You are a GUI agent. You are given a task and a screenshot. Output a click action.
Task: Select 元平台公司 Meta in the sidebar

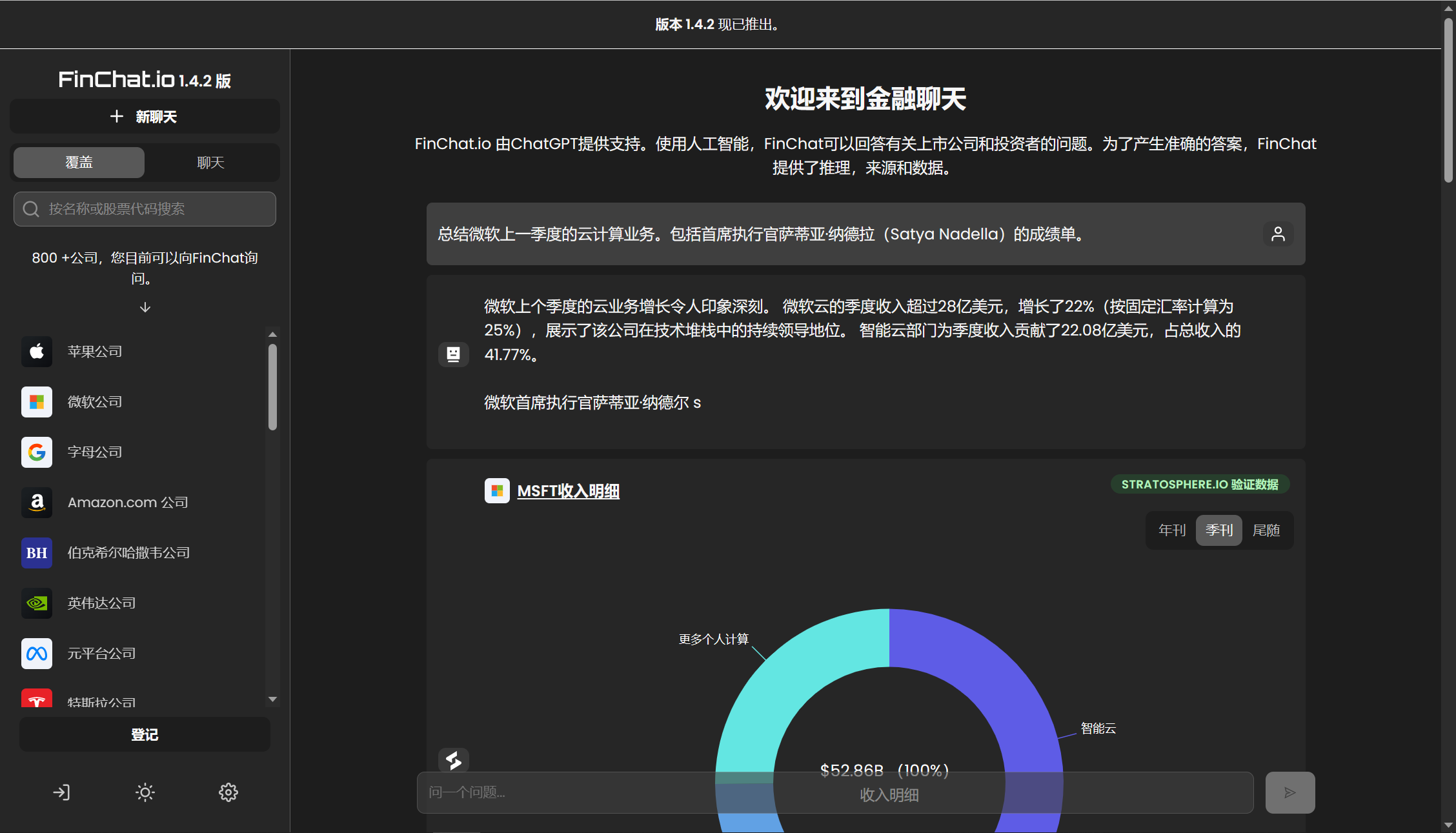[x=101, y=653]
